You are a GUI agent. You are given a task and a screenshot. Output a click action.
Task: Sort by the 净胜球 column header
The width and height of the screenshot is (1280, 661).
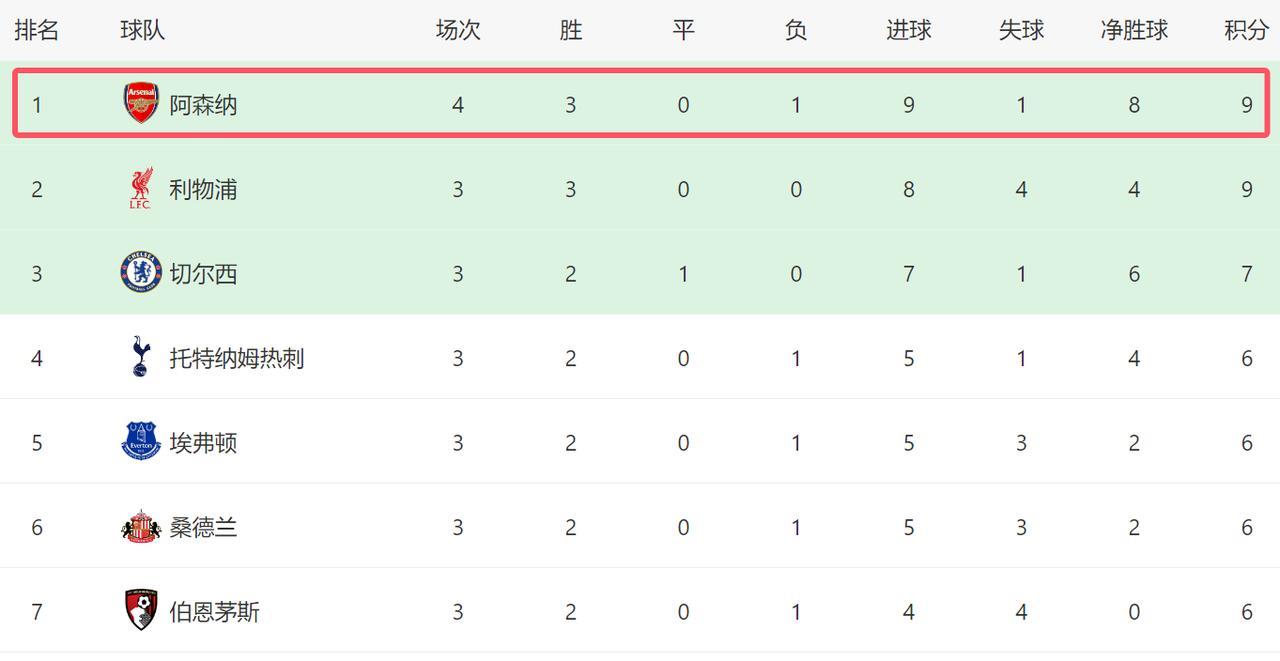[1134, 30]
